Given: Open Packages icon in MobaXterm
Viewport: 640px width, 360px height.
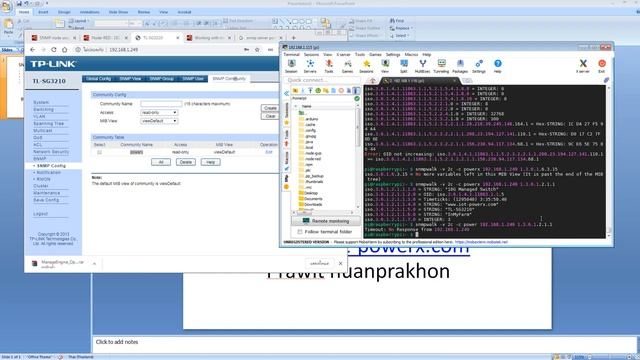Looking at the screenshot, I should 460,66.
